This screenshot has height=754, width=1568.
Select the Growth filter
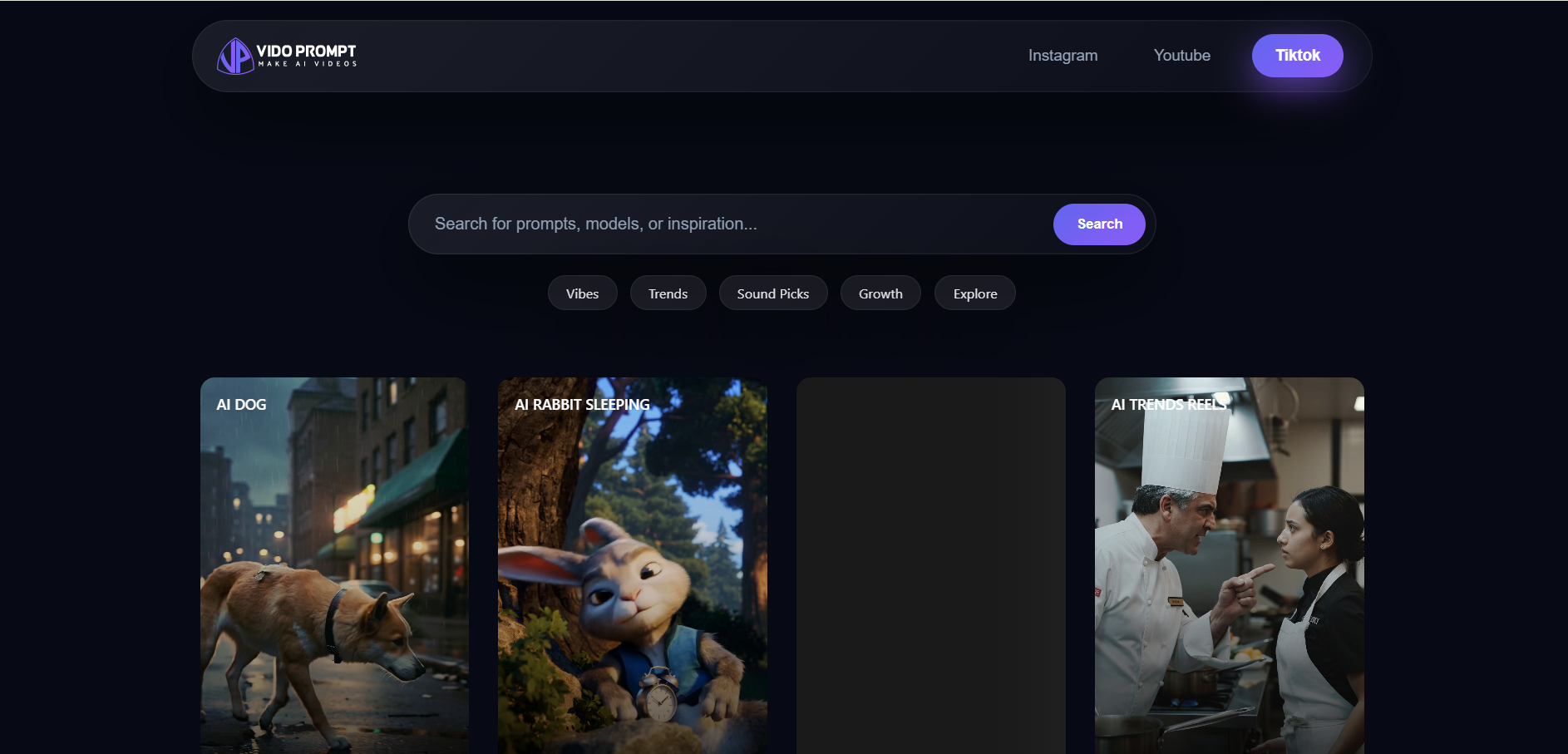click(880, 293)
